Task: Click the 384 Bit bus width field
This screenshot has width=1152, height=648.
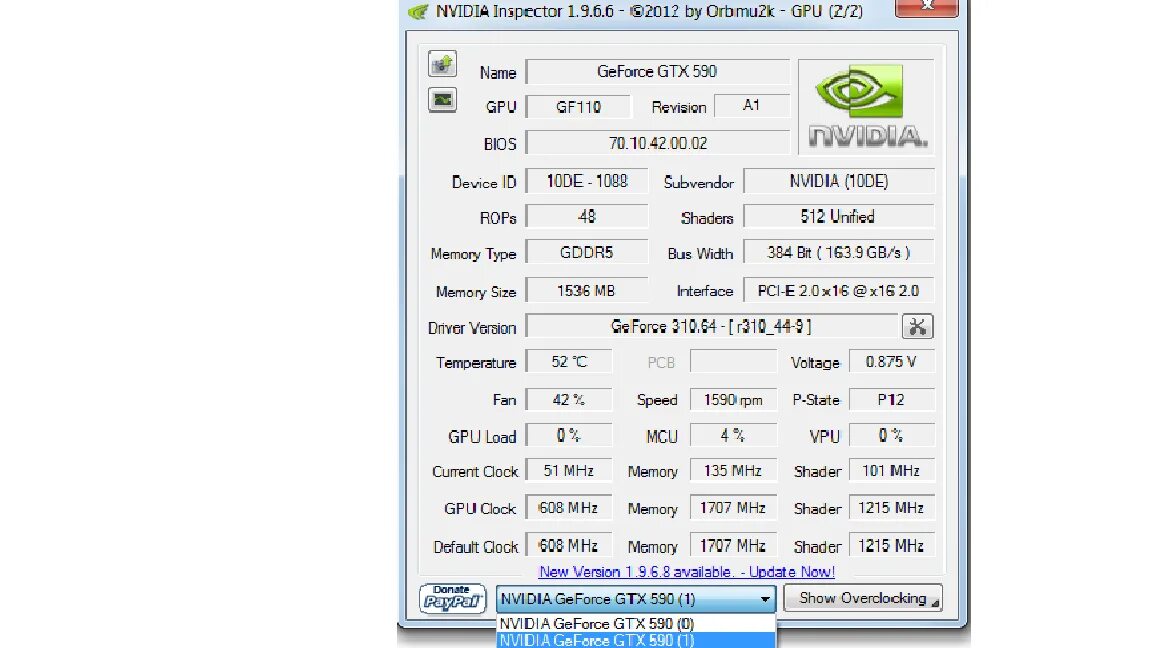Action: 839,252
